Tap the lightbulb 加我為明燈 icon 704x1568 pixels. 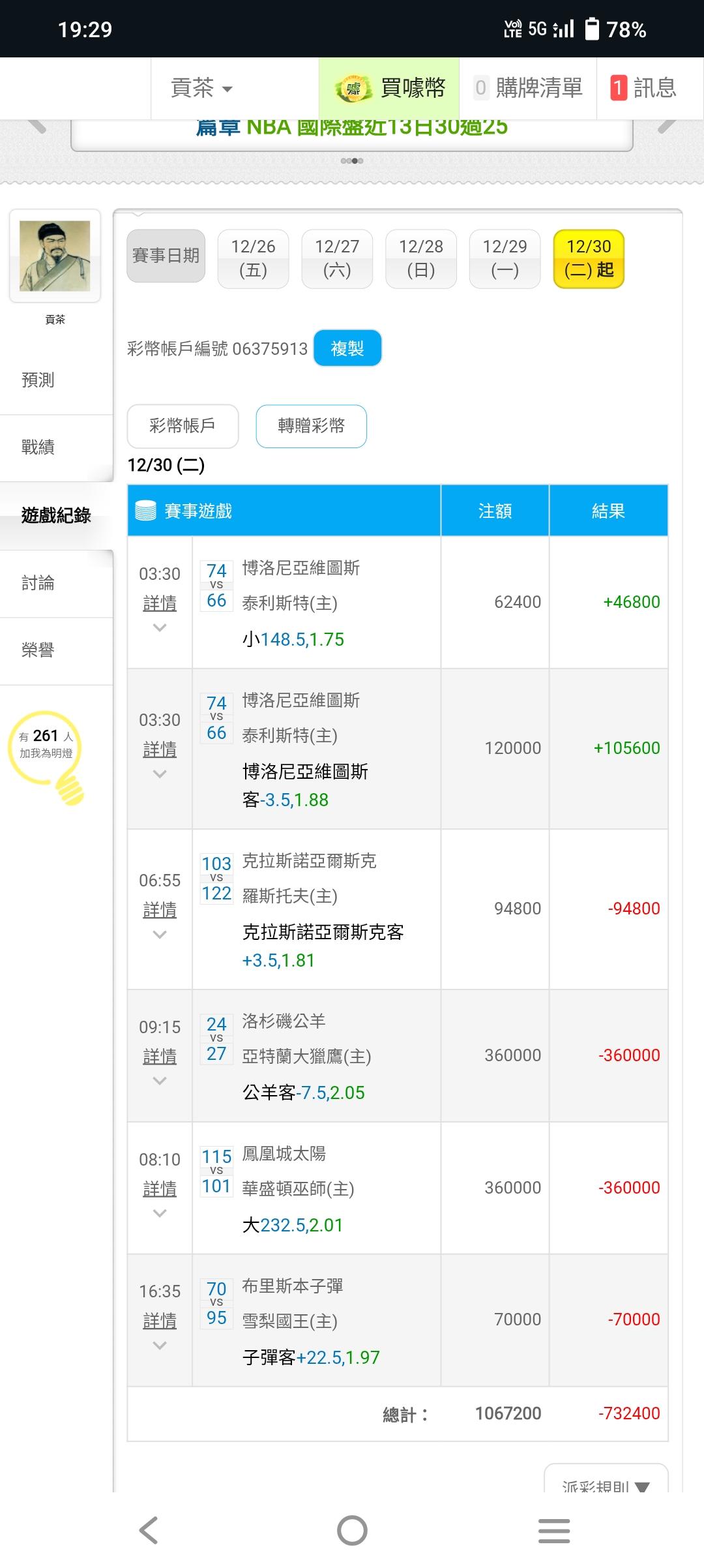pyautogui.click(x=48, y=755)
